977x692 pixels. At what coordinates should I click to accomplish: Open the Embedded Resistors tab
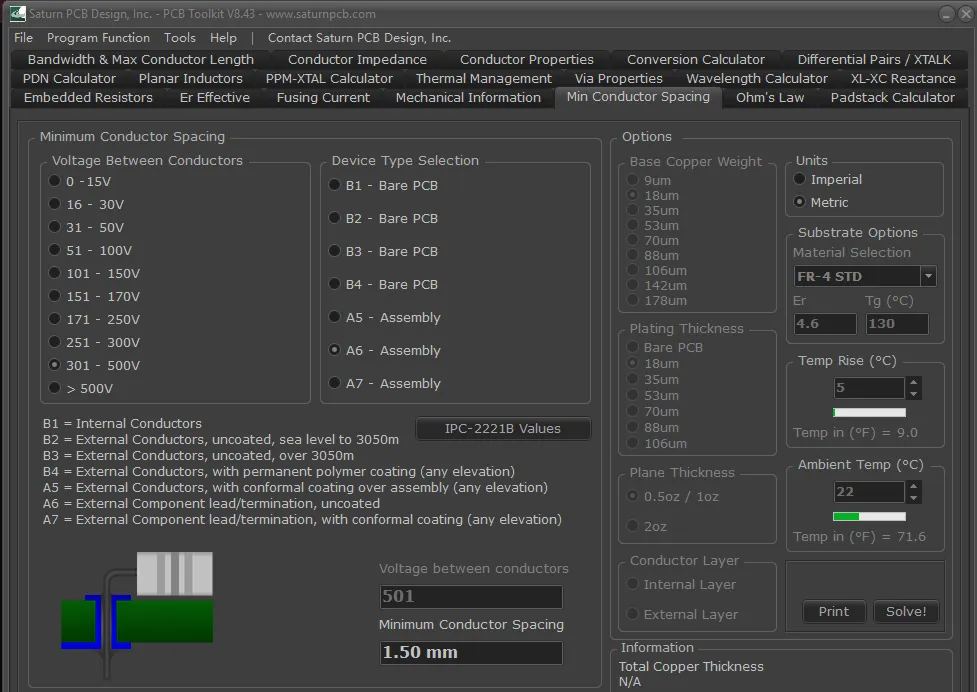[88, 98]
